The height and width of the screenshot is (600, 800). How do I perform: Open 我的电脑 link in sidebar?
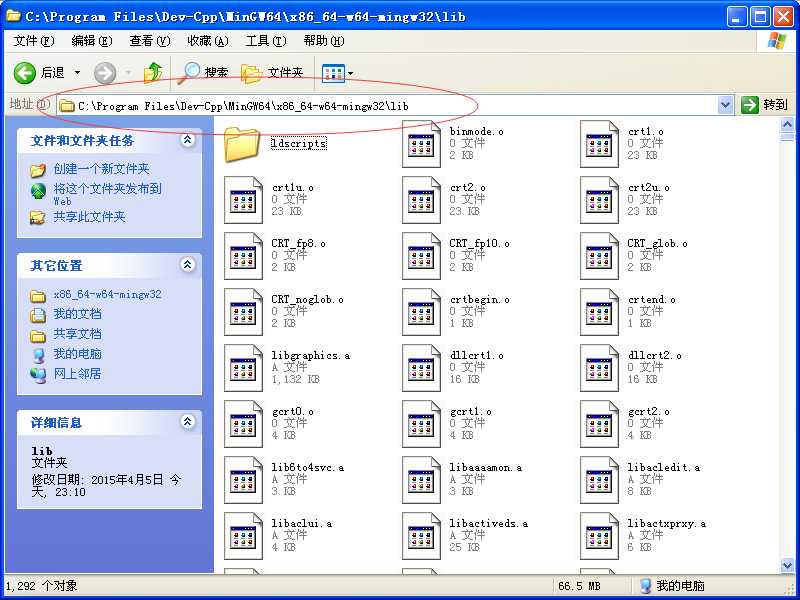pos(77,354)
